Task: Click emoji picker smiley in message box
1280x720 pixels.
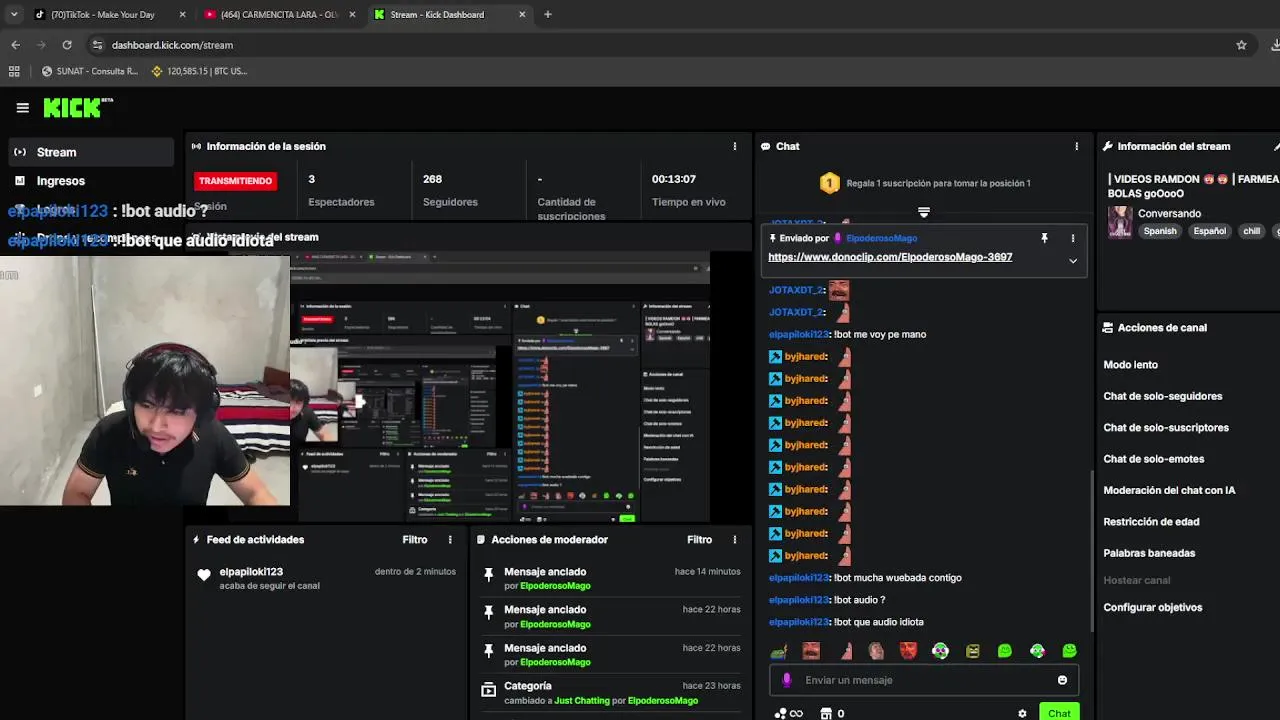Action: click(x=1062, y=680)
